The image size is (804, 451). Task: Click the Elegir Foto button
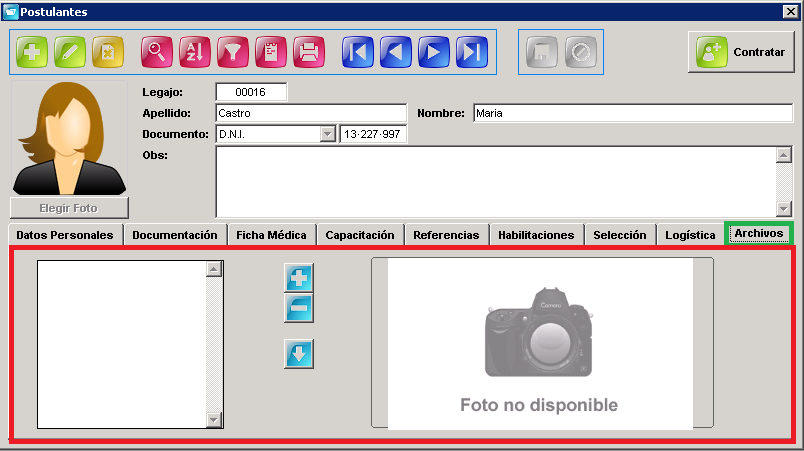[69, 208]
